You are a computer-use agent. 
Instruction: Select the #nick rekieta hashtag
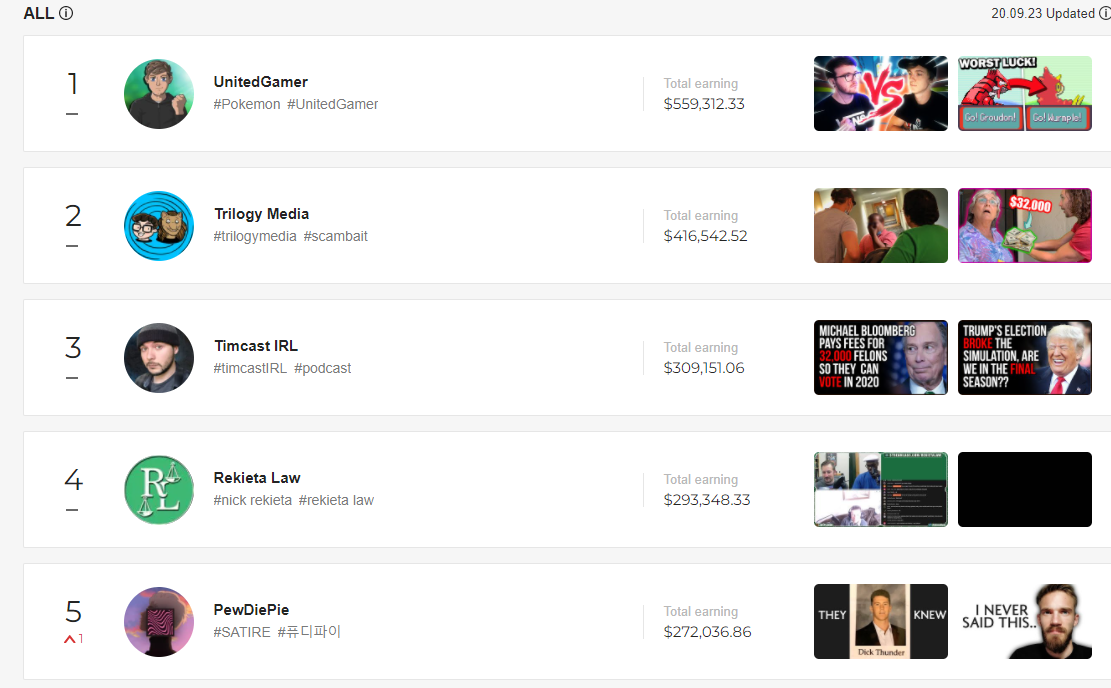tap(252, 500)
